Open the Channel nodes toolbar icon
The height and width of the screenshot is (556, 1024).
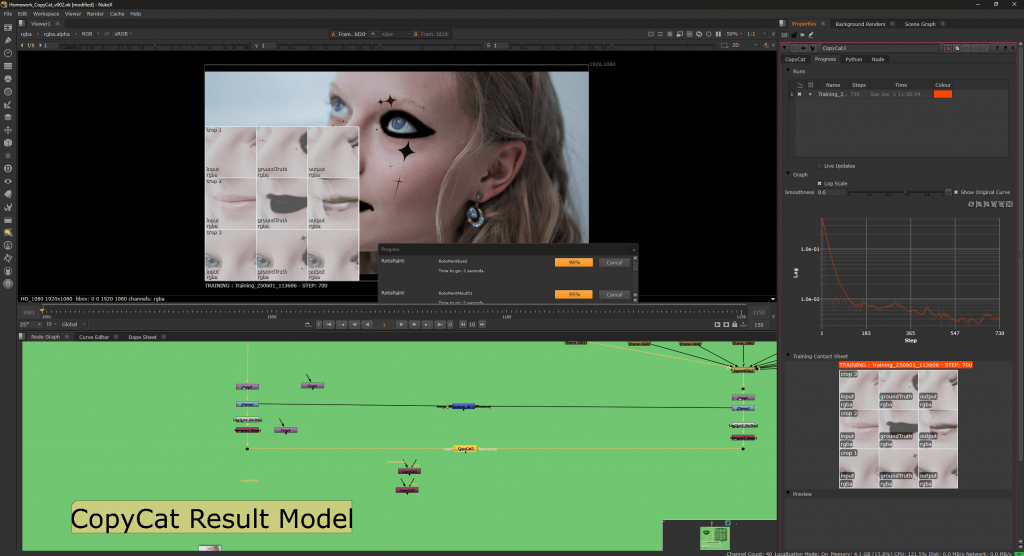[x=8, y=66]
